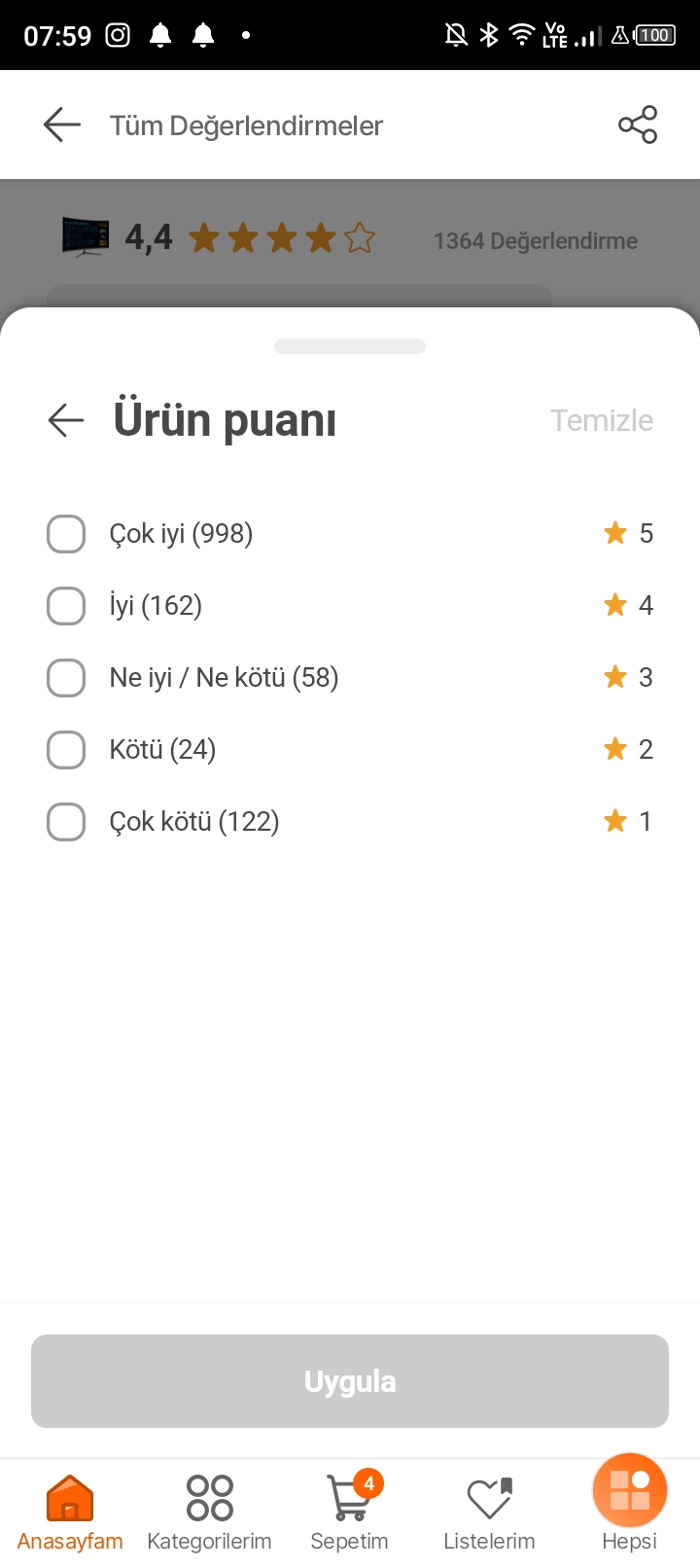Select the İyi (162) checkbox
Screen dimensions: 700x1568
coord(66,606)
